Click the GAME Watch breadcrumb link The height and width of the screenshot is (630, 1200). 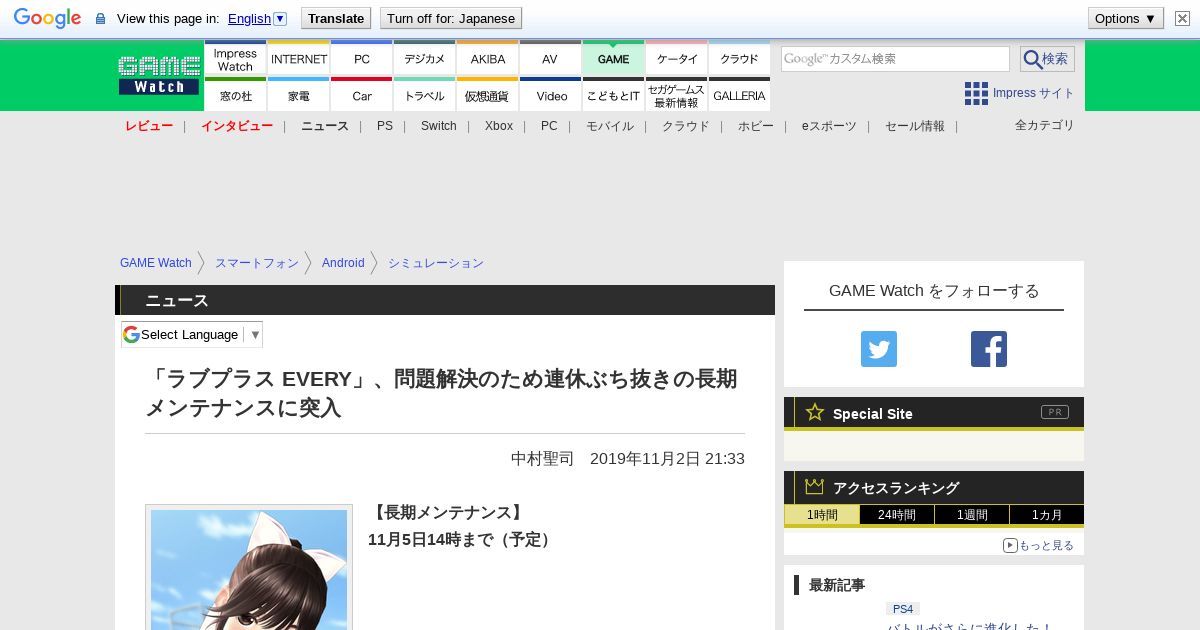tap(156, 263)
